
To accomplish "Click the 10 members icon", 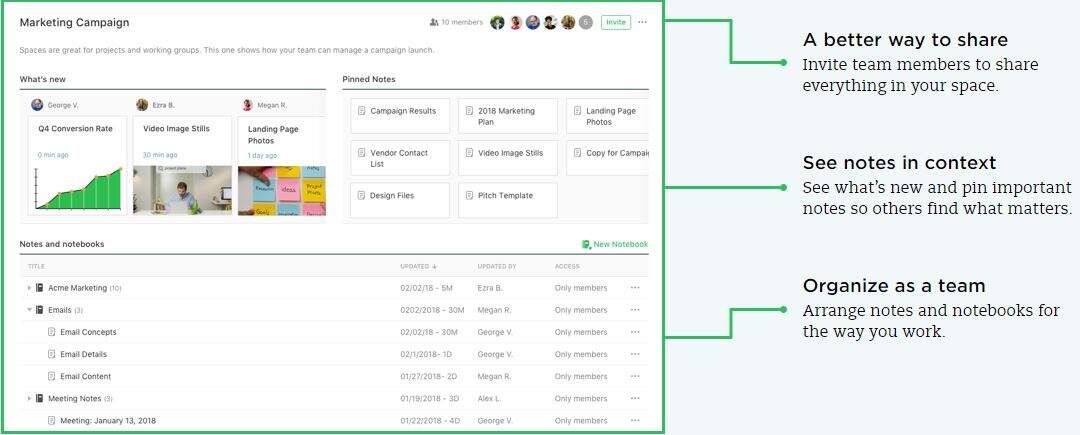I will click(x=434, y=22).
